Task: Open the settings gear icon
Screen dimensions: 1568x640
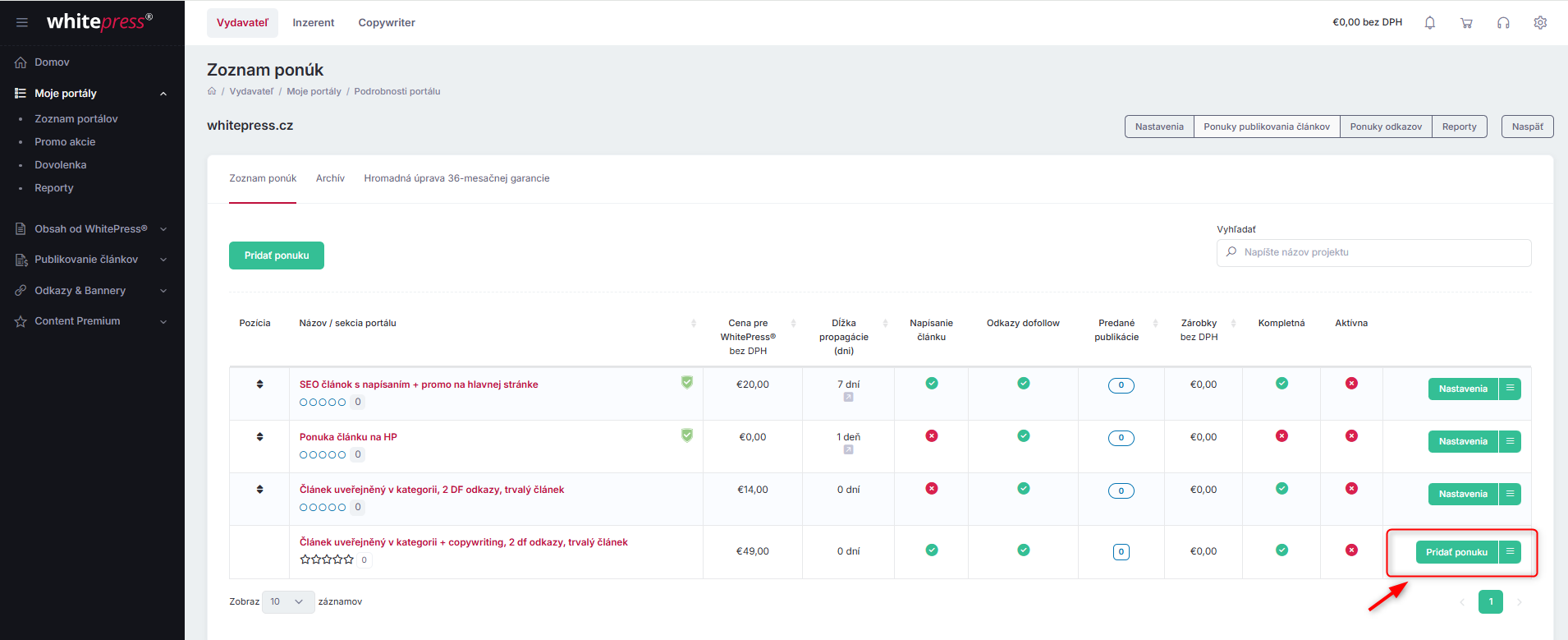Action: pos(1540,23)
